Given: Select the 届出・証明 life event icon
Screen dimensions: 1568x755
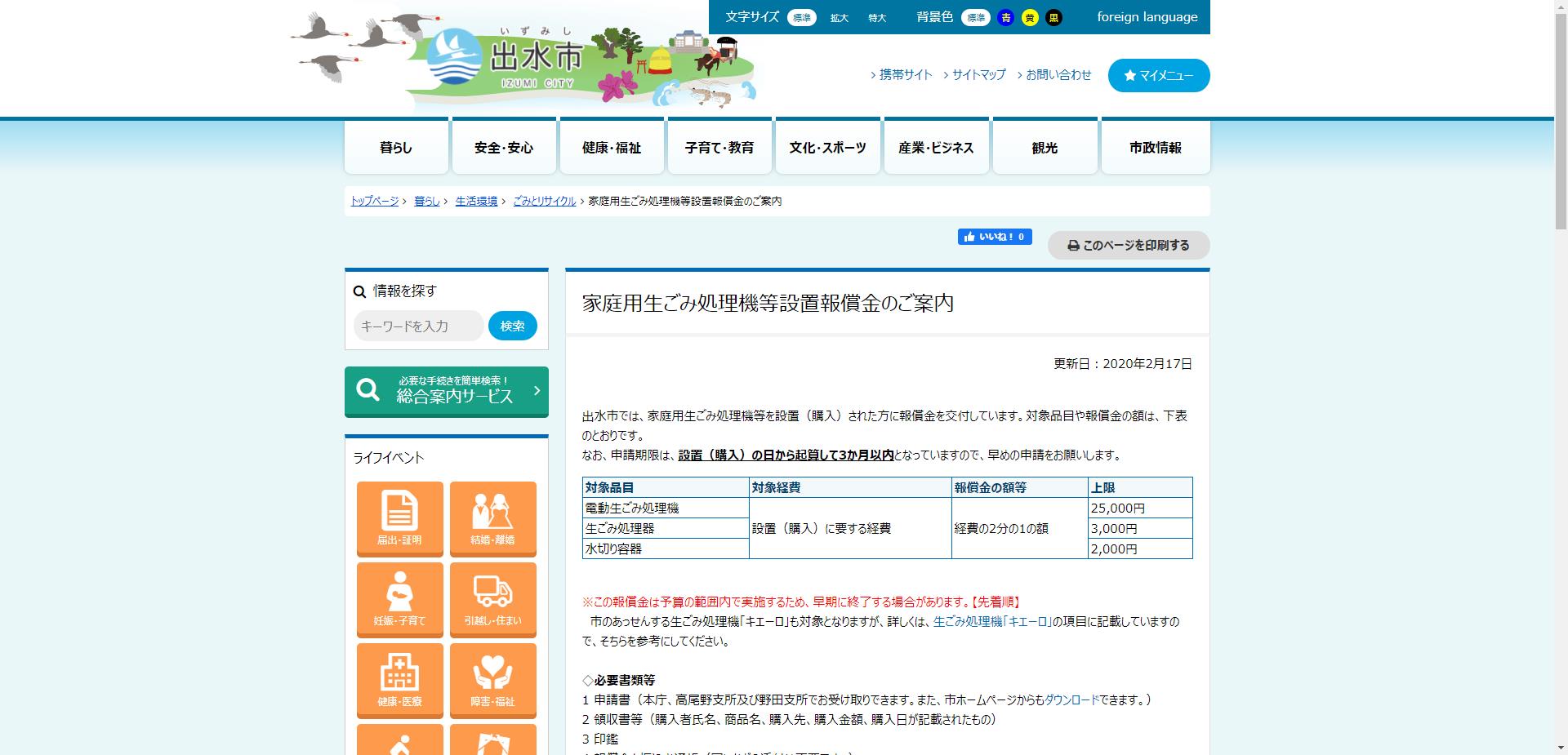Looking at the screenshot, I should pyautogui.click(x=399, y=518).
